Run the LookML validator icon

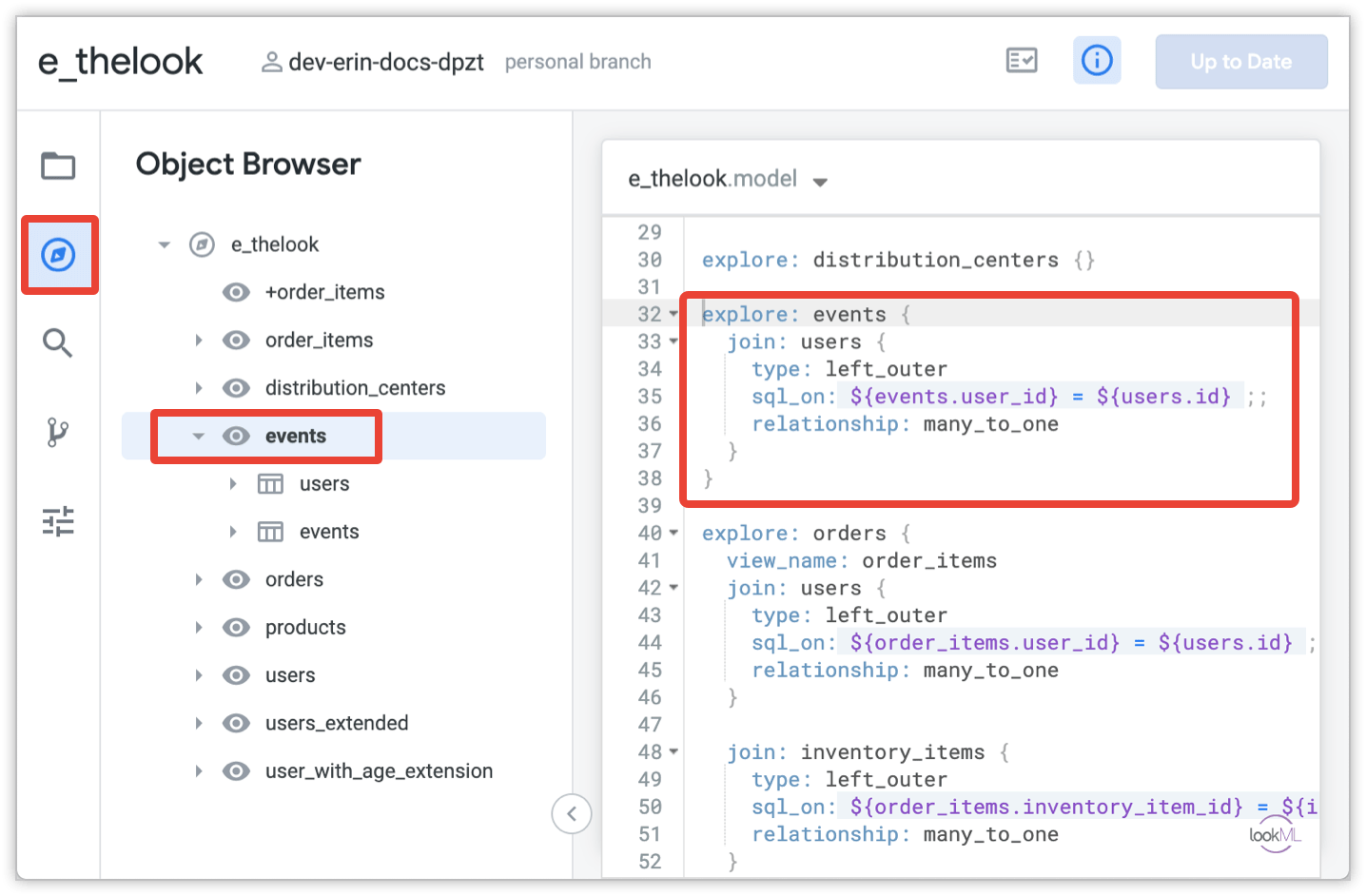pyautogui.click(x=1022, y=60)
